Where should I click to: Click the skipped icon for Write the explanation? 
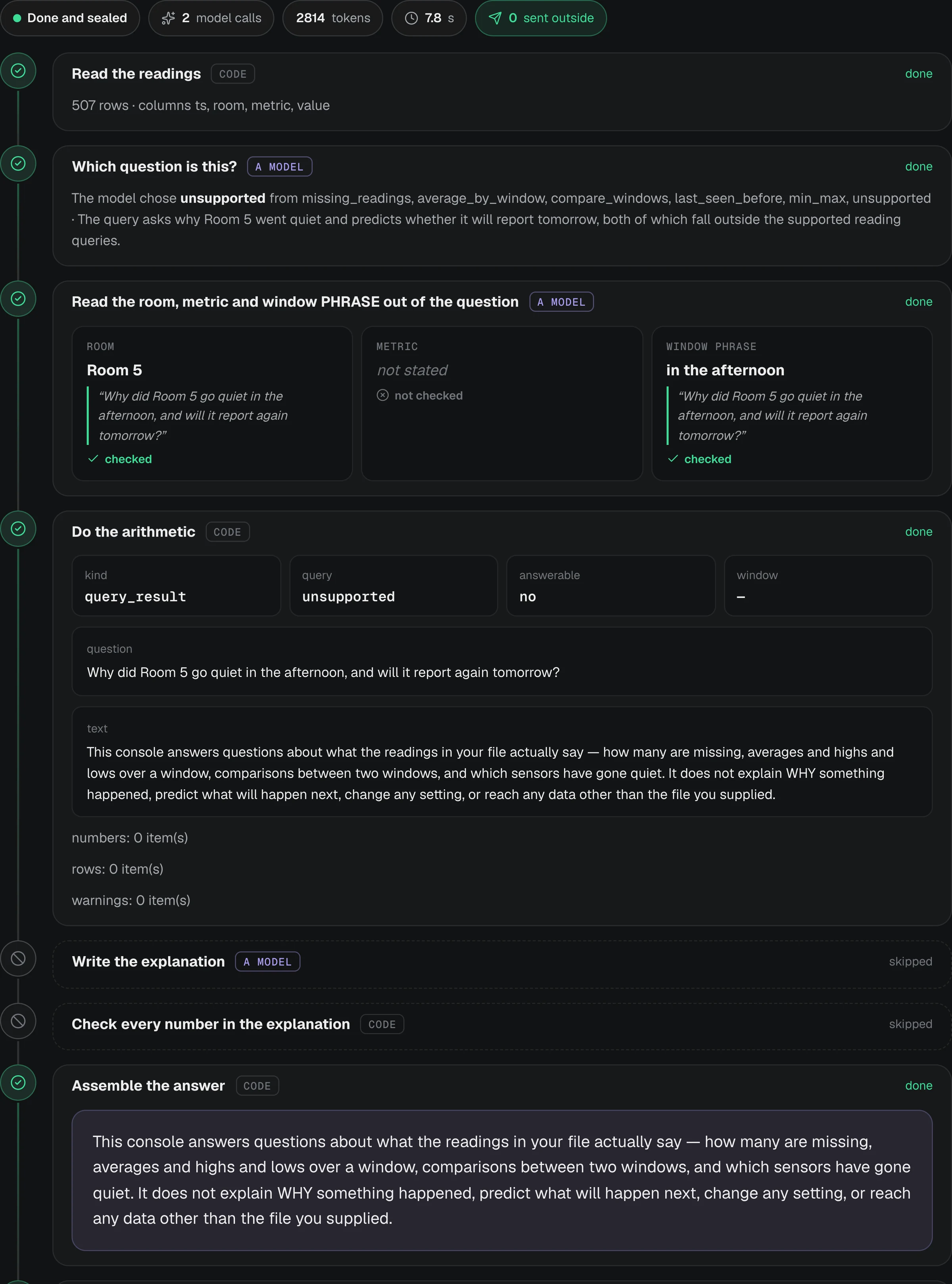coord(18,958)
